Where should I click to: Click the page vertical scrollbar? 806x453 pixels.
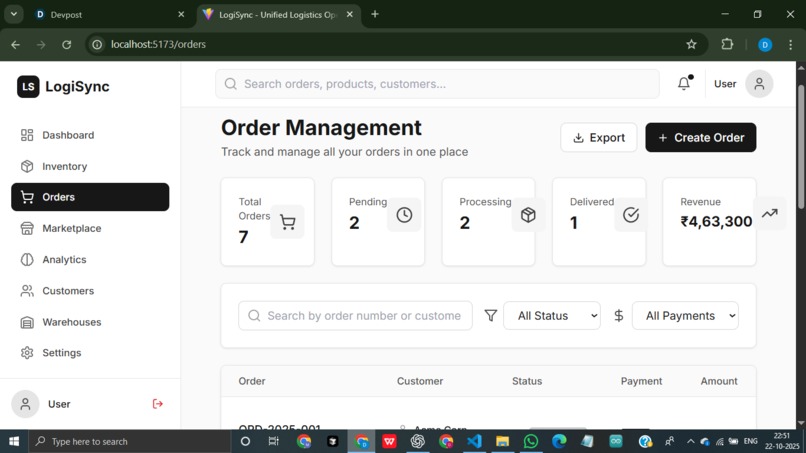(801, 147)
